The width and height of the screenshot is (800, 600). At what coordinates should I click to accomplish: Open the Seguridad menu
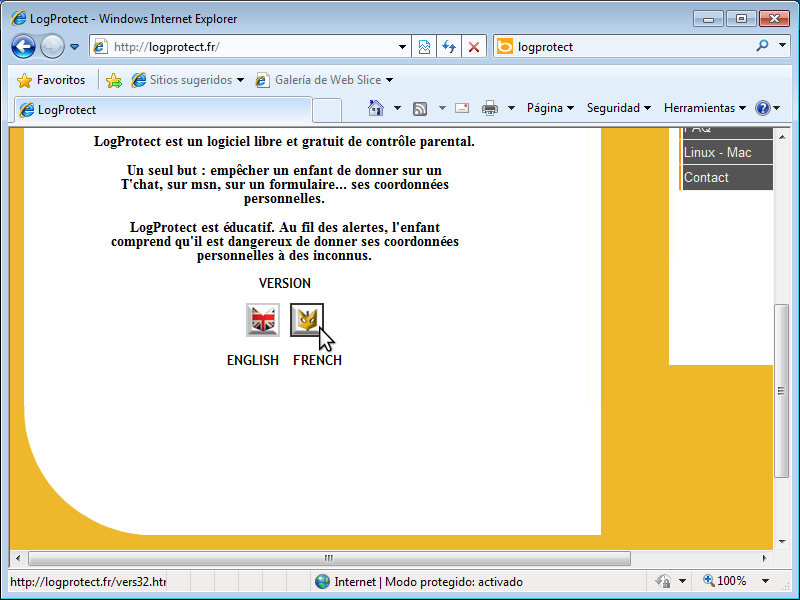[619, 108]
